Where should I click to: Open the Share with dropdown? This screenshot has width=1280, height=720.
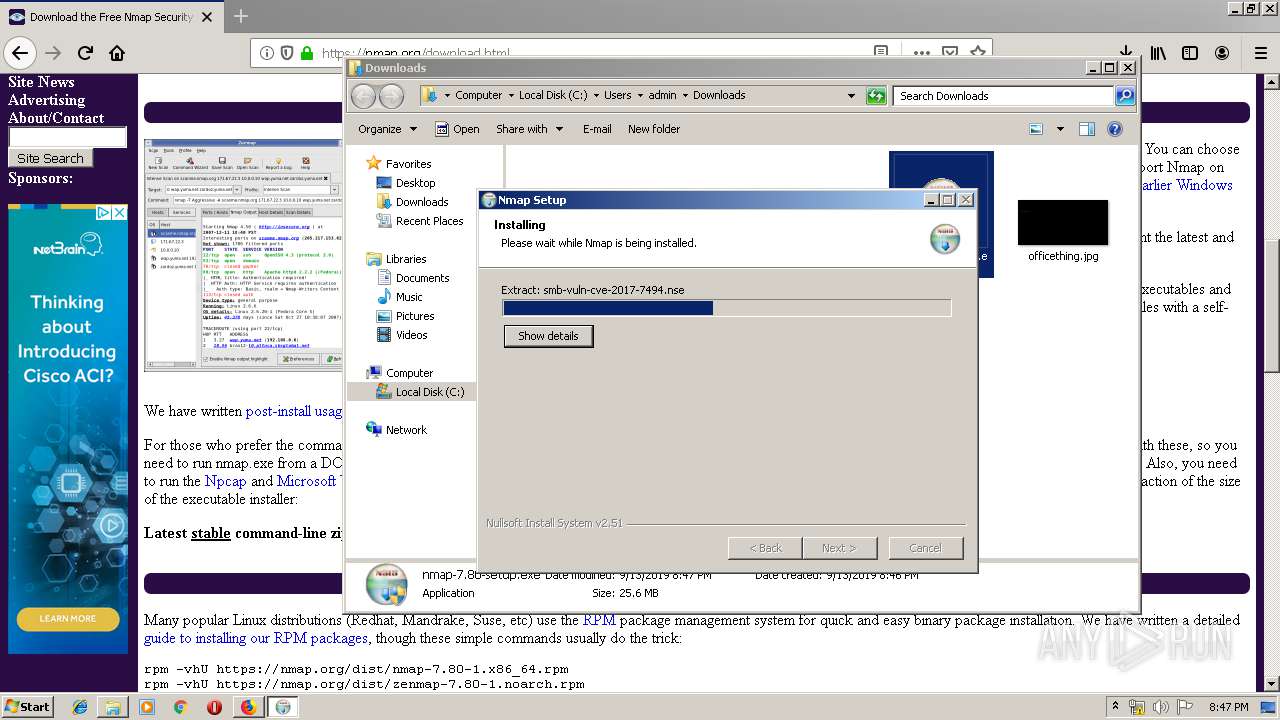530,129
